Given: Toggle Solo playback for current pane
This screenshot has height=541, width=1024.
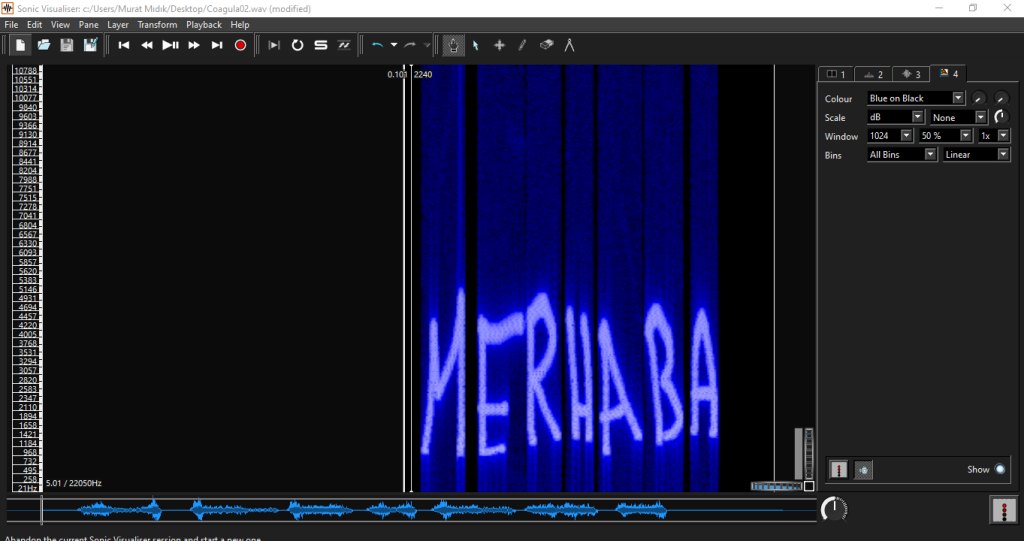Looking at the screenshot, I should [320, 45].
